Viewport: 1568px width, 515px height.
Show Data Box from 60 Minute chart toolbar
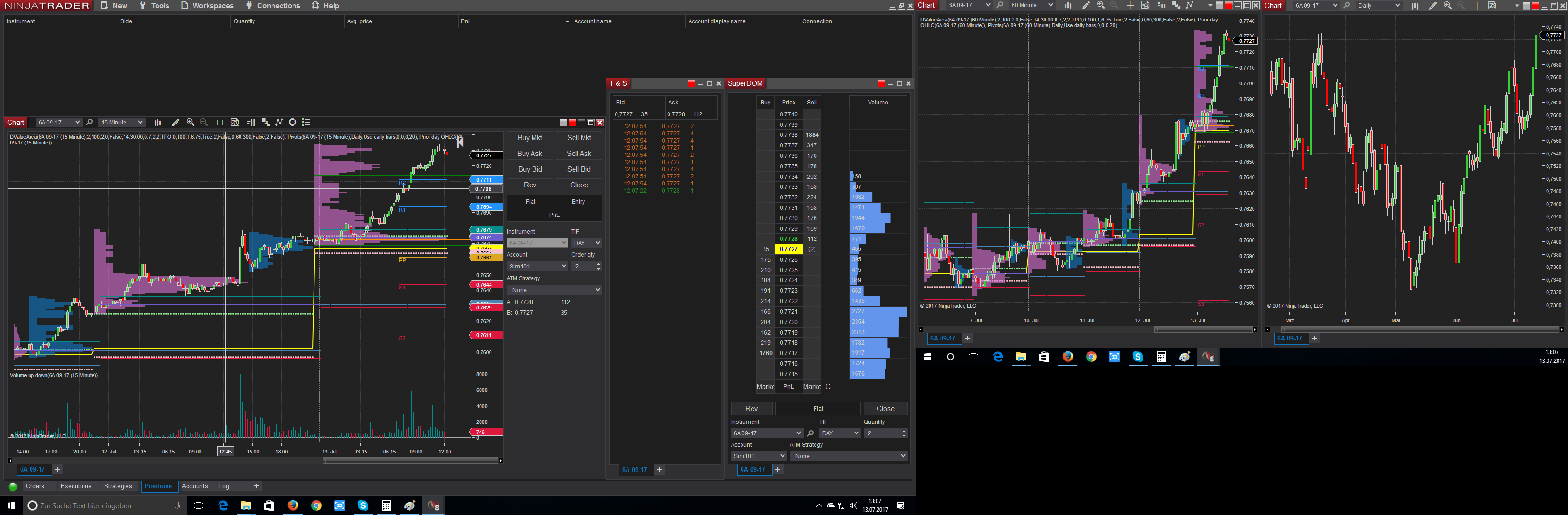[1145, 5]
